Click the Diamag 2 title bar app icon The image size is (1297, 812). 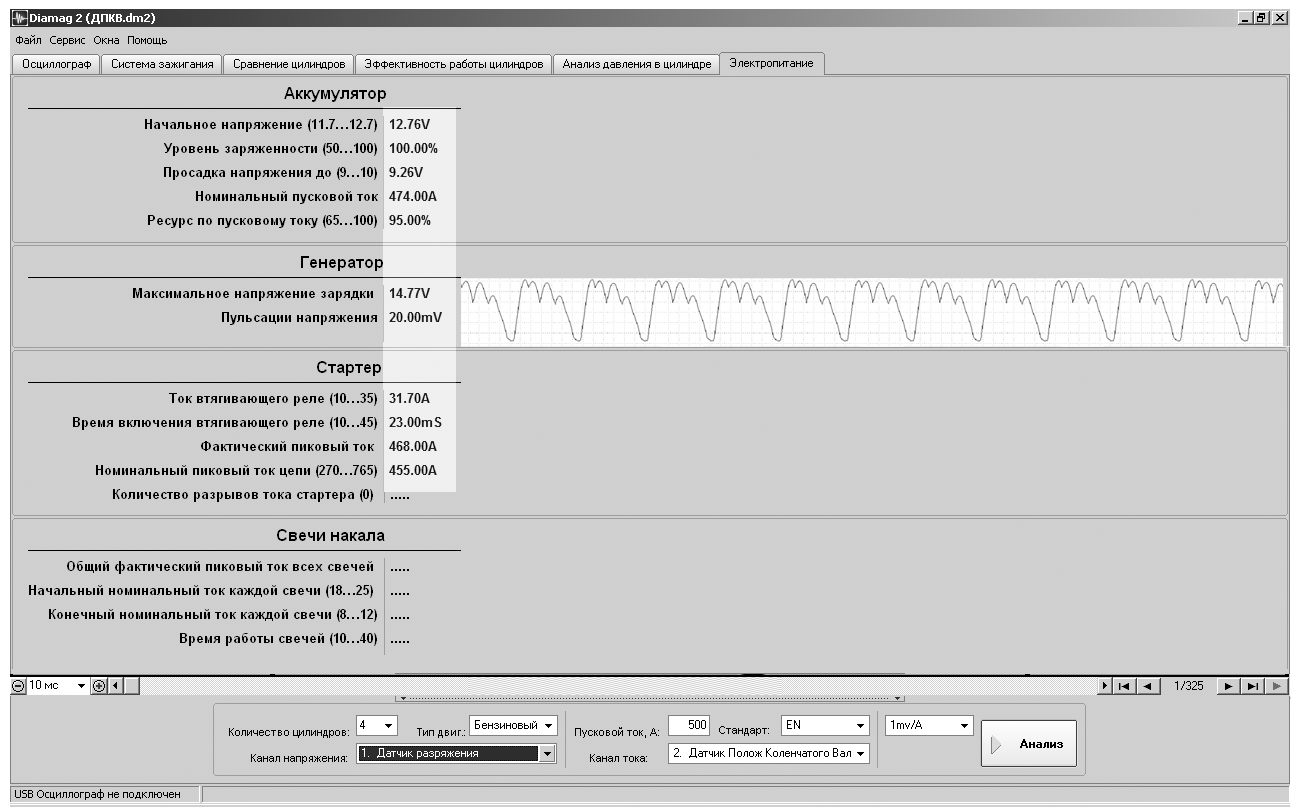click(20, 18)
